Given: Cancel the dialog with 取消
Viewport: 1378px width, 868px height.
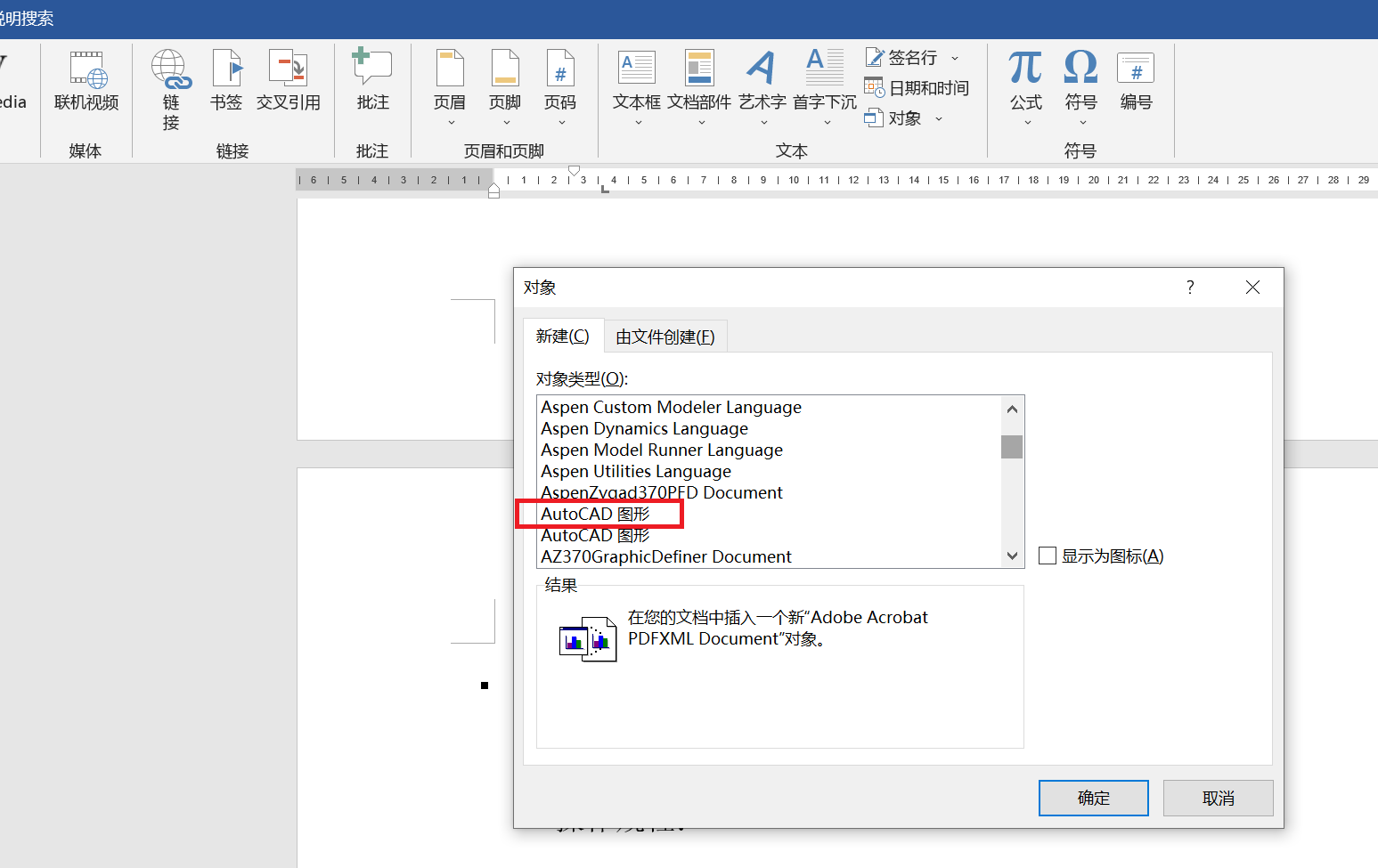Looking at the screenshot, I should (x=1218, y=798).
